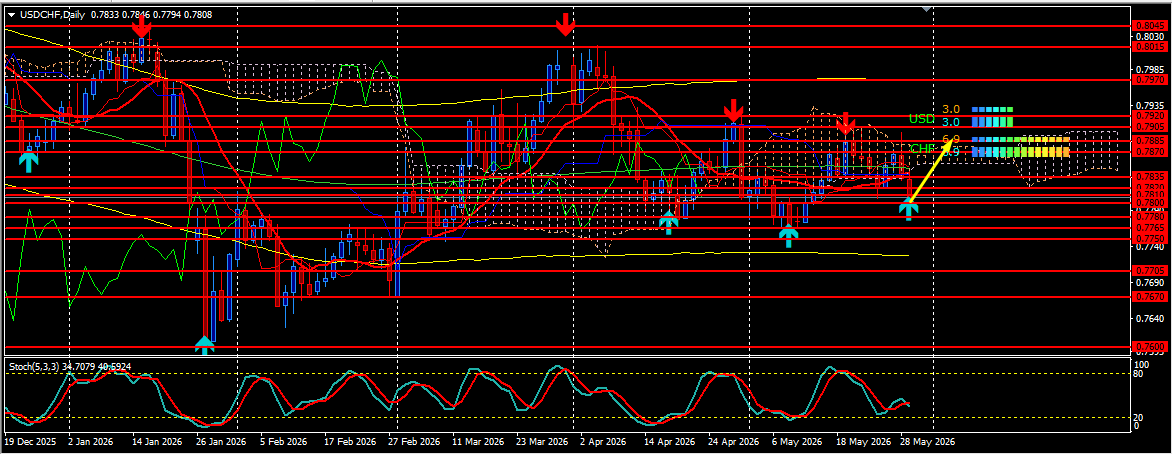Click the 14 Apr 2026 date label

(x=669, y=442)
